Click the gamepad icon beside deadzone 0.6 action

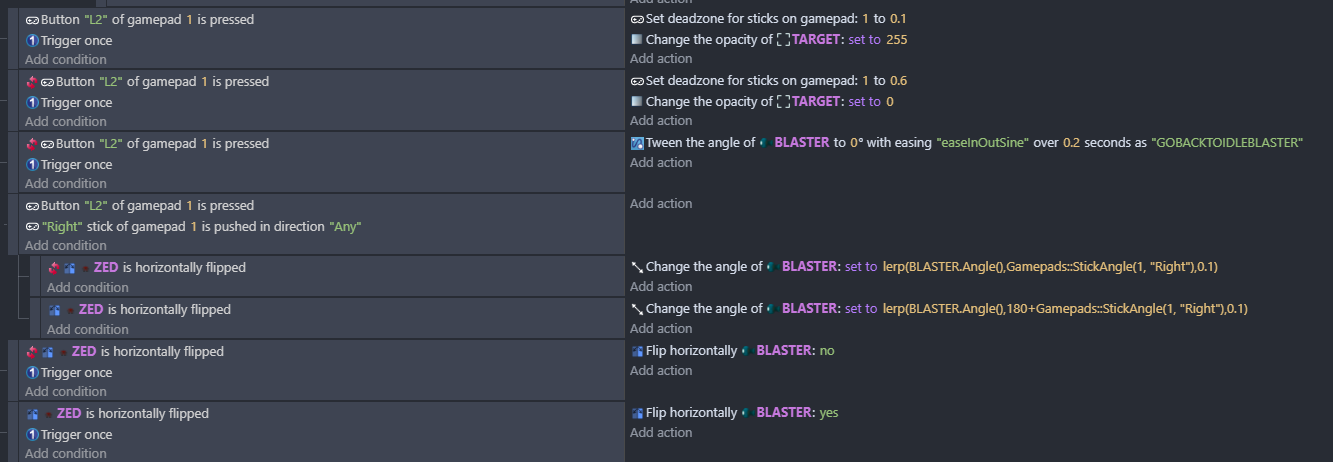pyautogui.click(x=637, y=81)
